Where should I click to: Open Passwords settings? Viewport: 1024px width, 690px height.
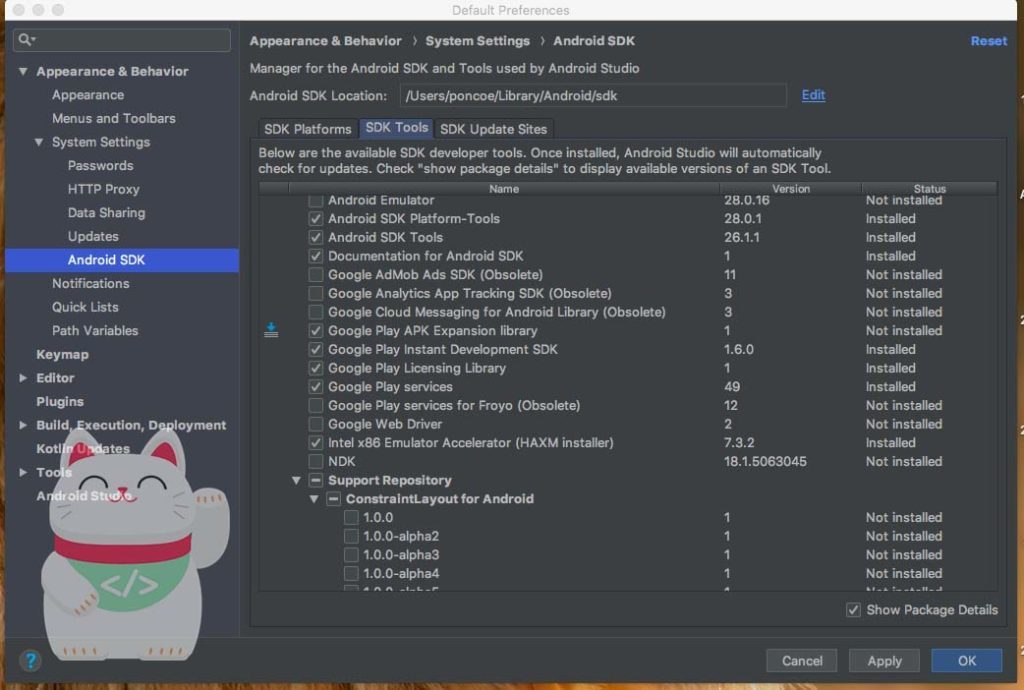pos(101,165)
